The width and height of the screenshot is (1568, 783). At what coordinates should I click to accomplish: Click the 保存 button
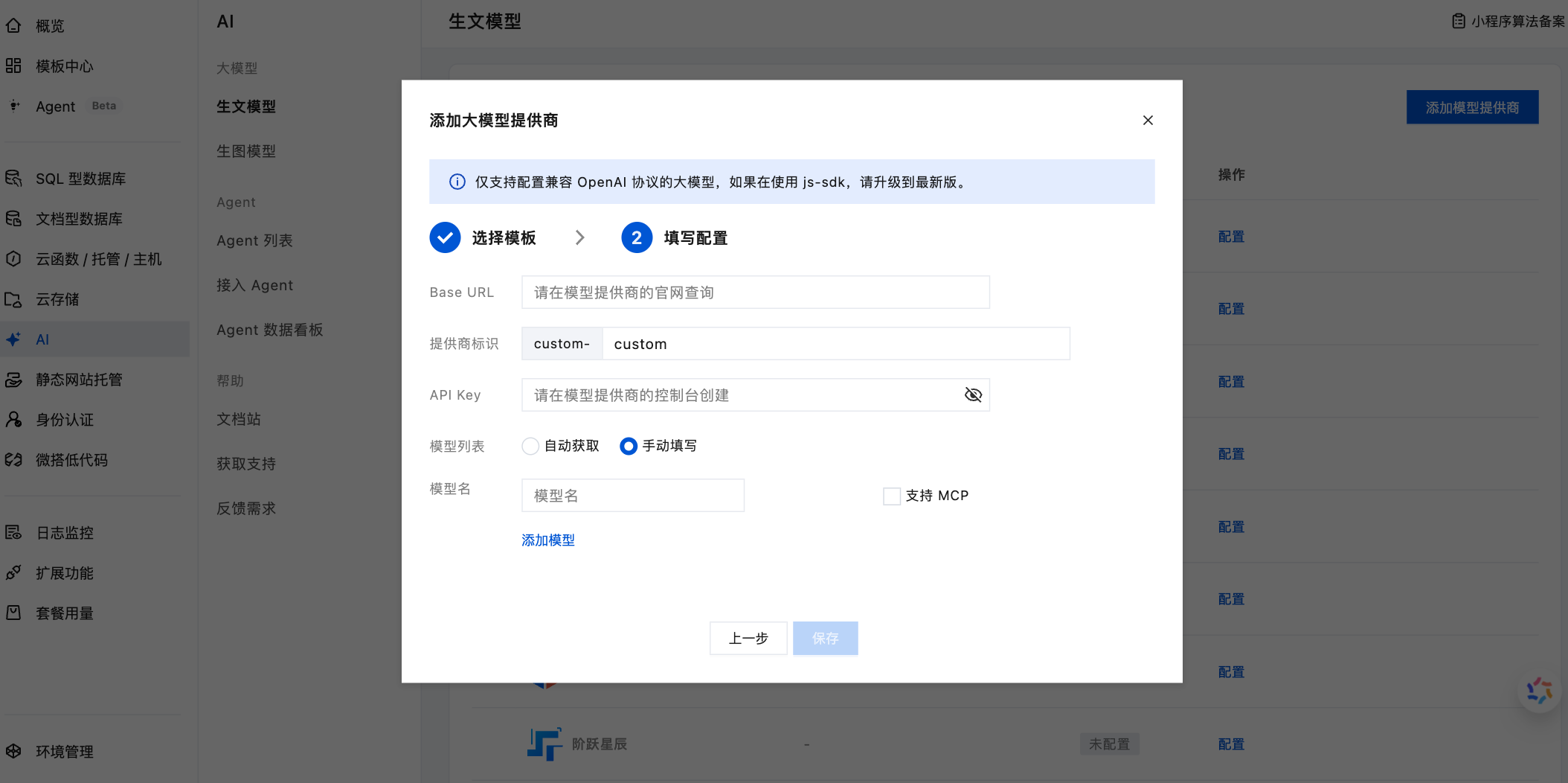pos(826,639)
